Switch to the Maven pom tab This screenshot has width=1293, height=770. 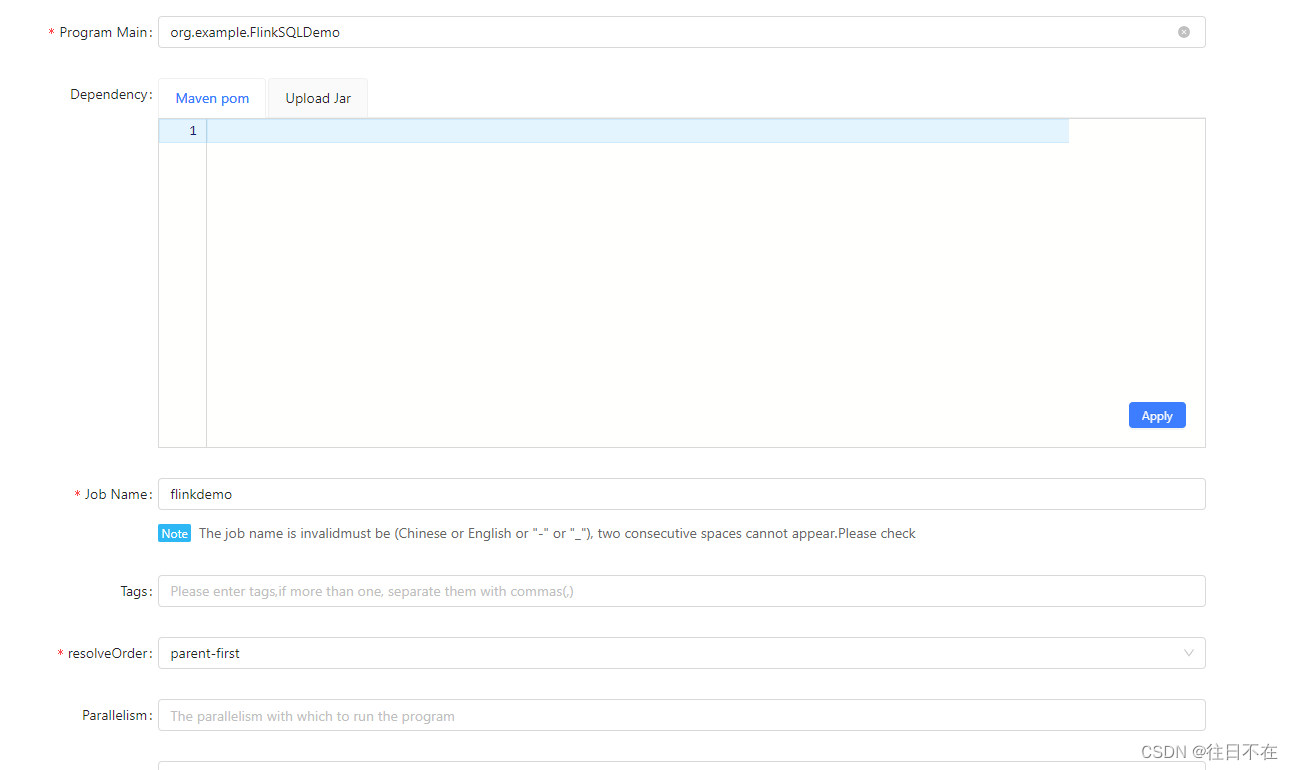[x=212, y=98]
